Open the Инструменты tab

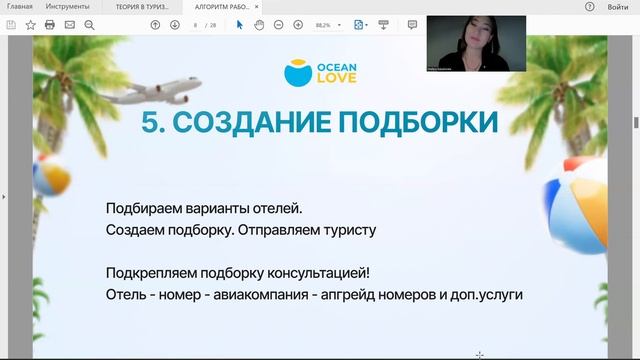pyautogui.click(x=67, y=7)
